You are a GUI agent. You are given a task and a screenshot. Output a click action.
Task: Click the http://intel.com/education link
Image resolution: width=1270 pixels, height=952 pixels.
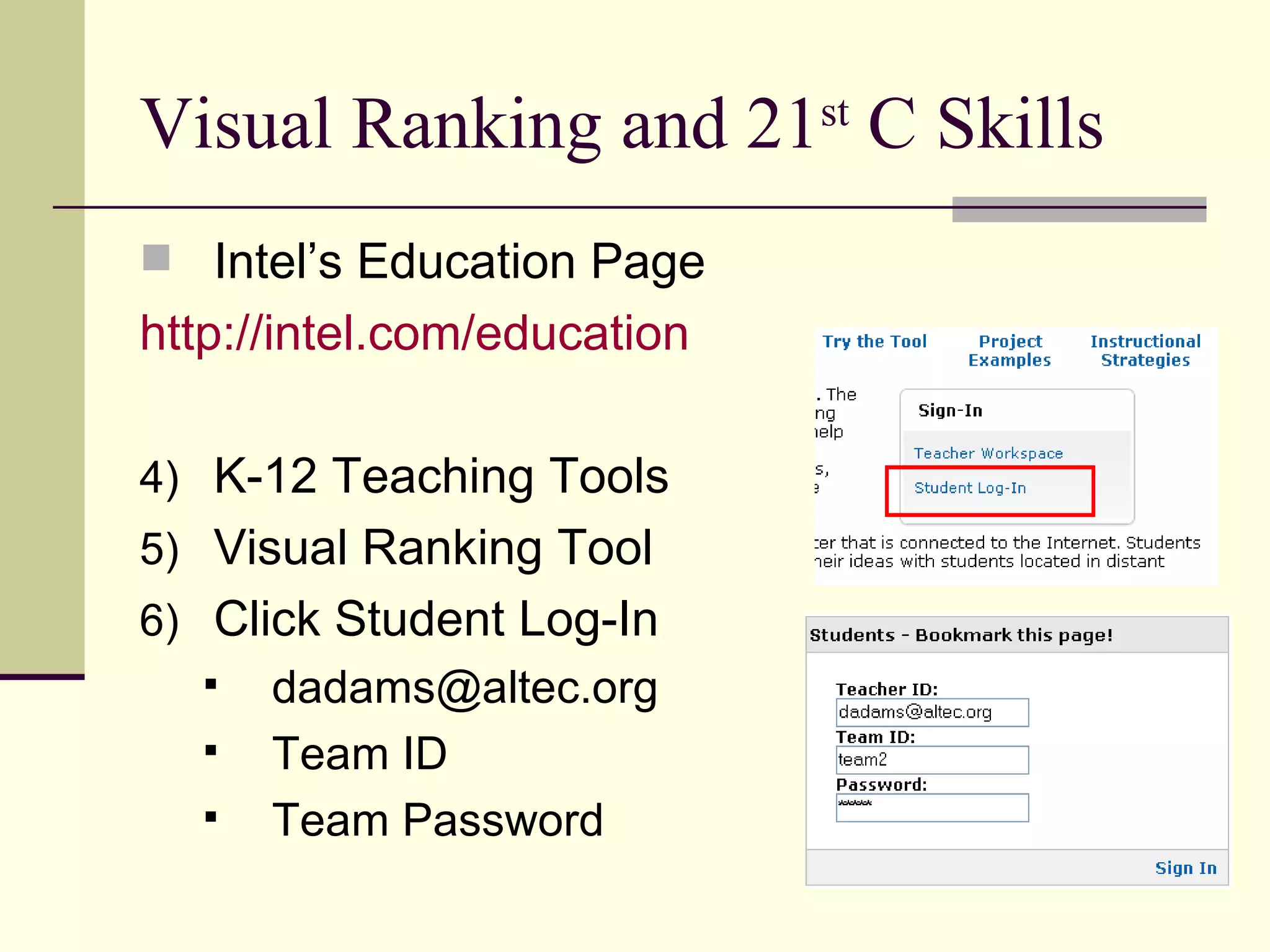(x=414, y=333)
